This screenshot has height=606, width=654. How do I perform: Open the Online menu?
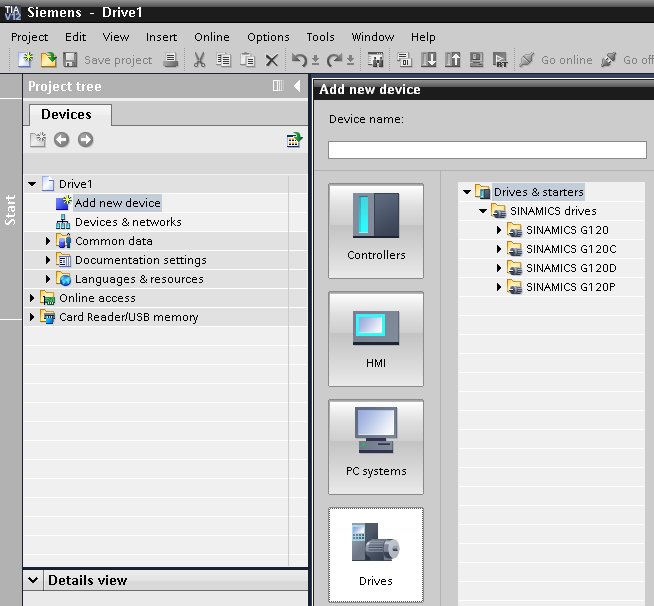(x=211, y=37)
